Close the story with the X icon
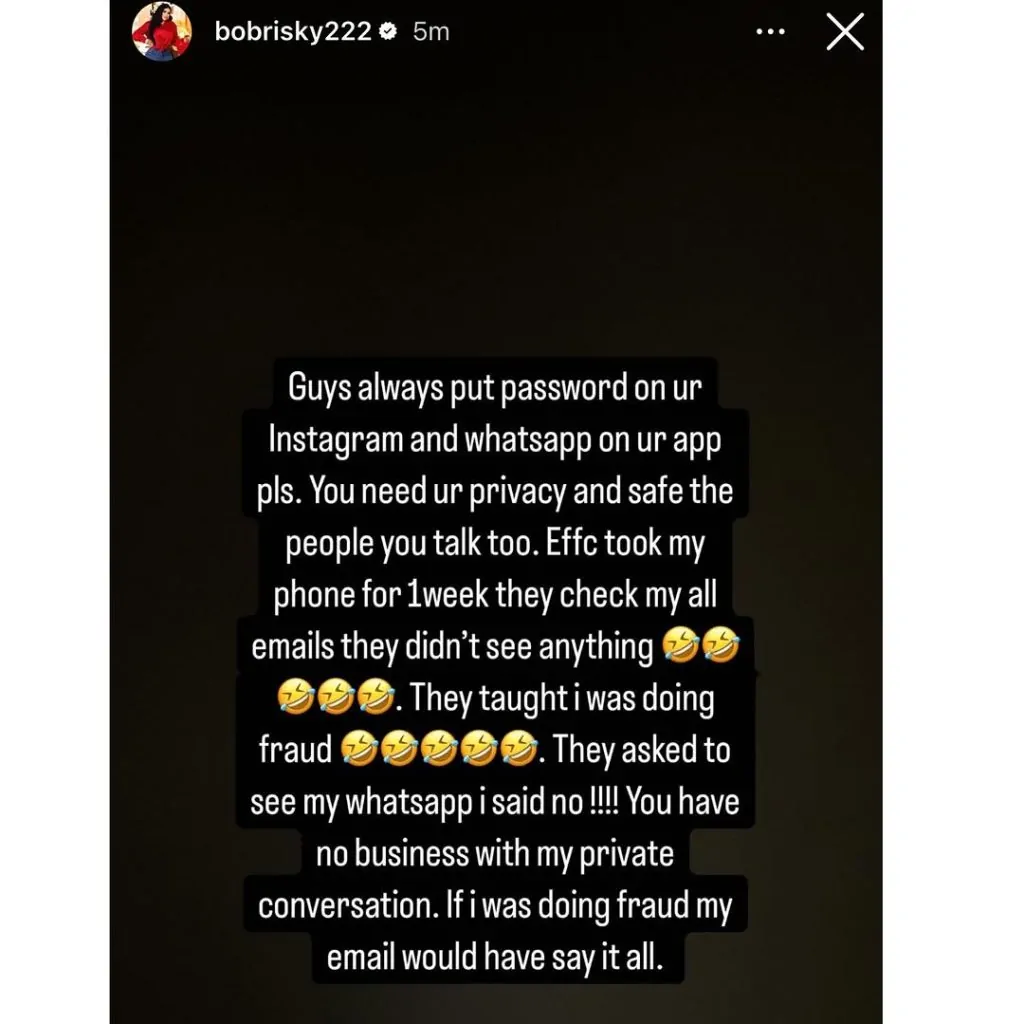Screen dimensions: 1024x1024 [845, 31]
